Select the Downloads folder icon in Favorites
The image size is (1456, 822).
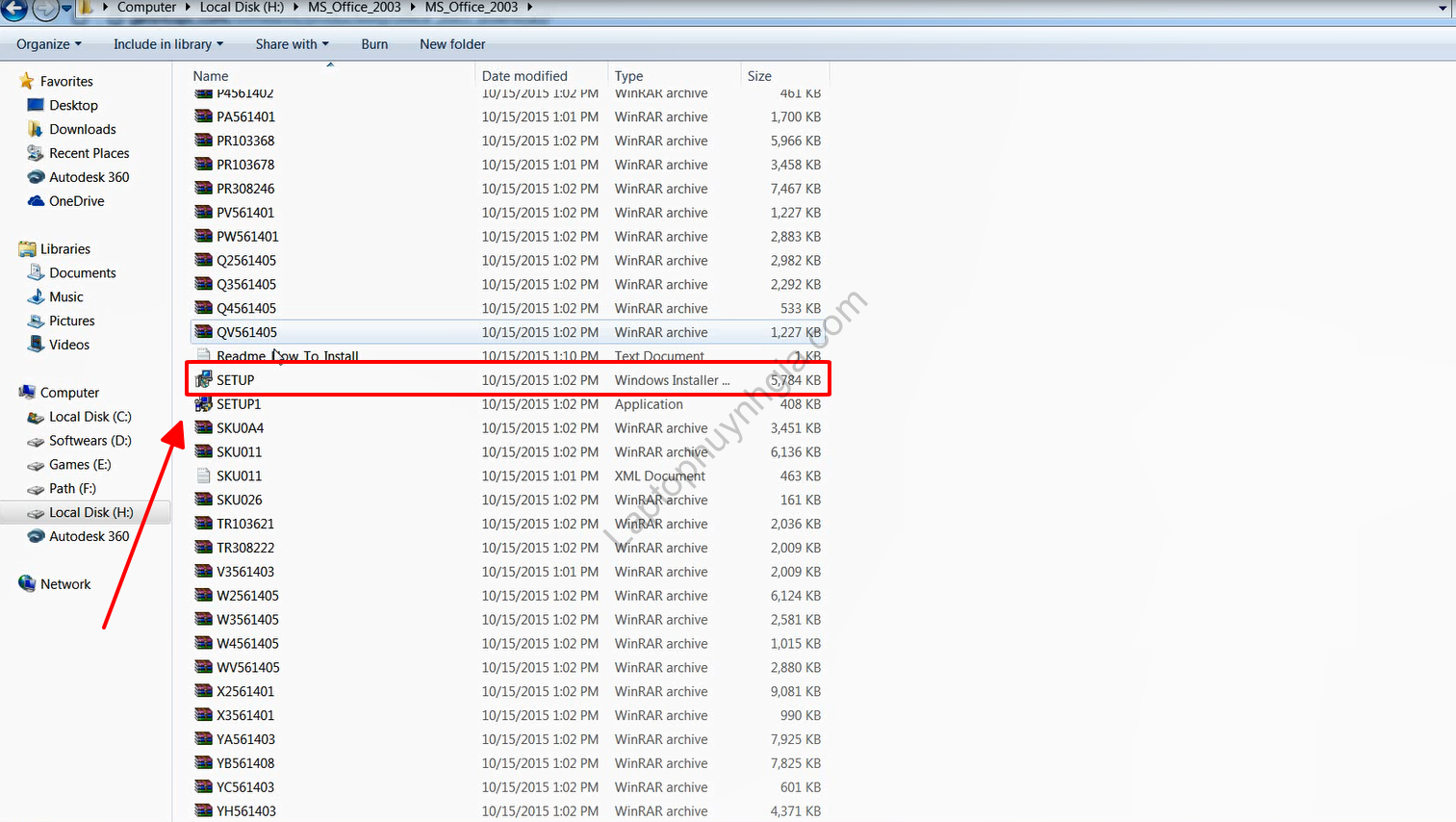pos(36,129)
